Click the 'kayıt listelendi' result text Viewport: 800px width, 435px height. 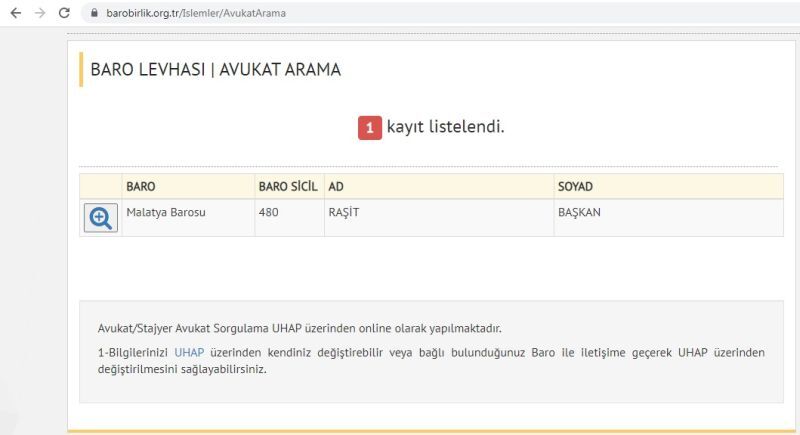(x=445, y=126)
